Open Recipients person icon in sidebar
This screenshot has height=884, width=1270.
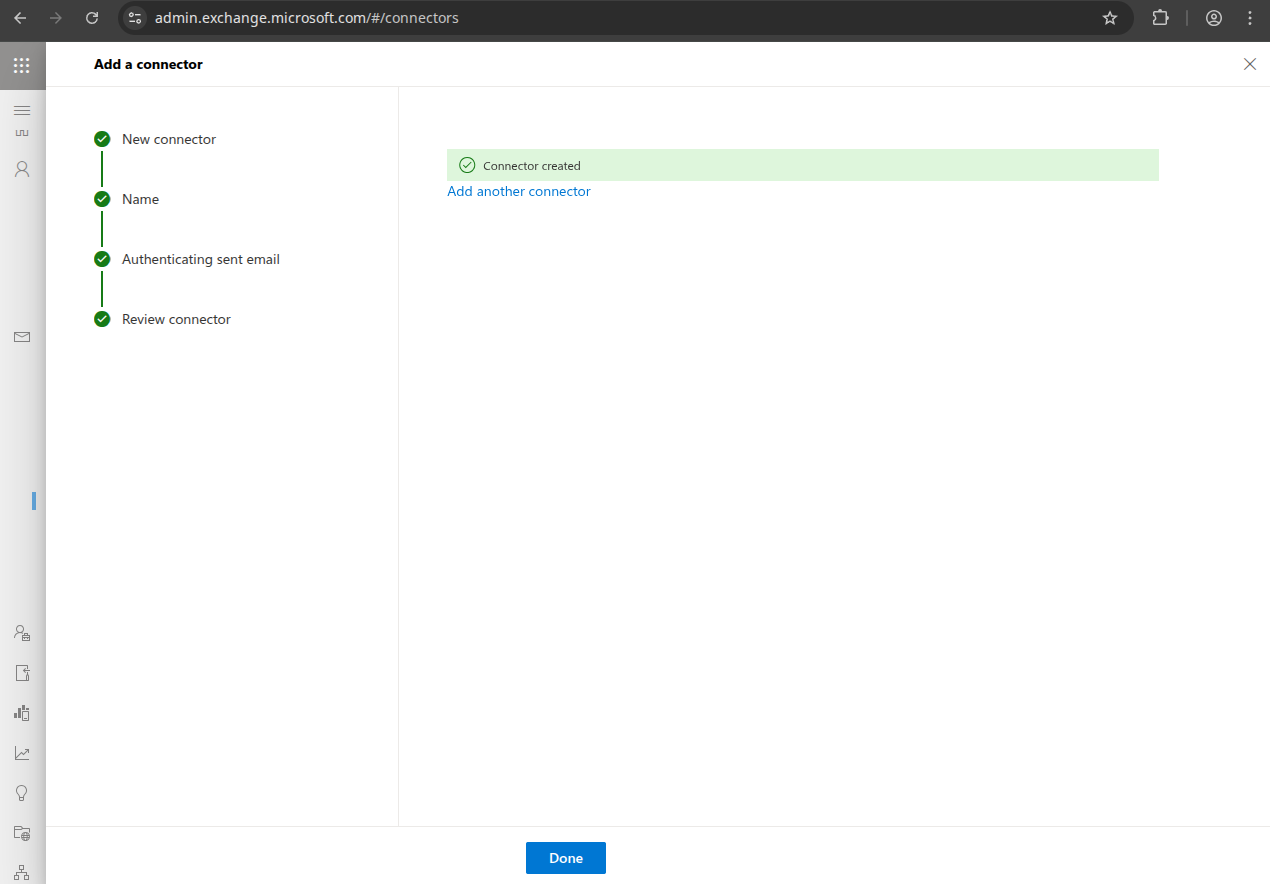22,169
